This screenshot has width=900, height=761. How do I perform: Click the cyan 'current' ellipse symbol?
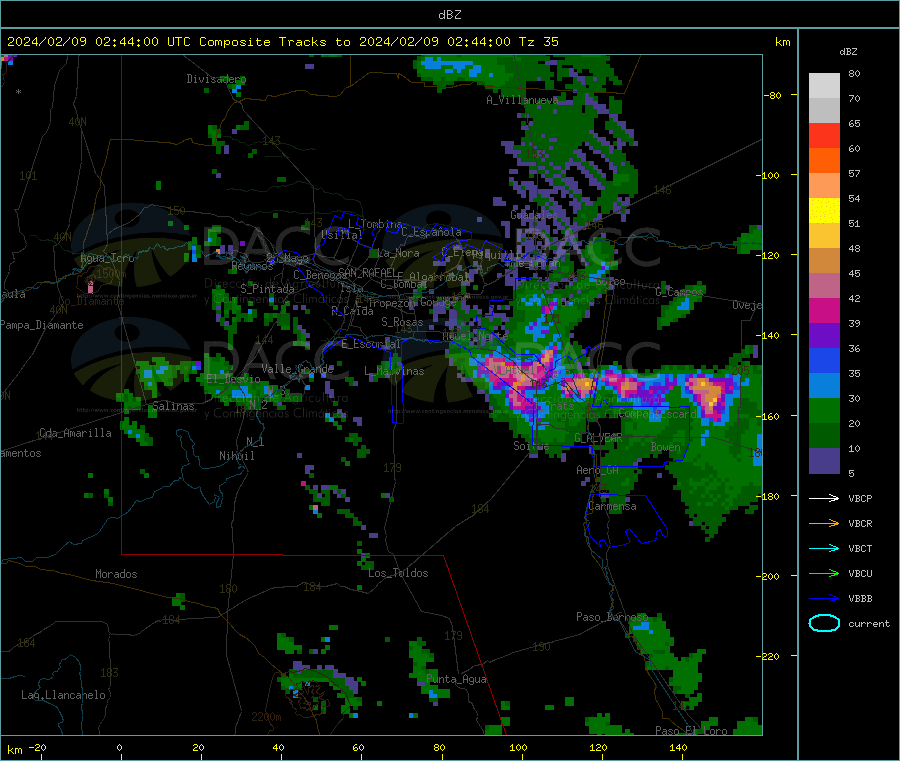click(824, 623)
